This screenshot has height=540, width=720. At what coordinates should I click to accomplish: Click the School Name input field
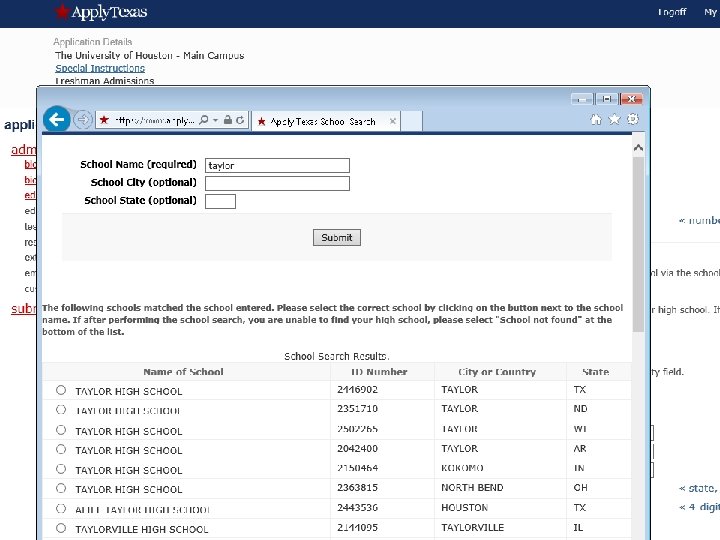pyautogui.click(x=277, y=165)
